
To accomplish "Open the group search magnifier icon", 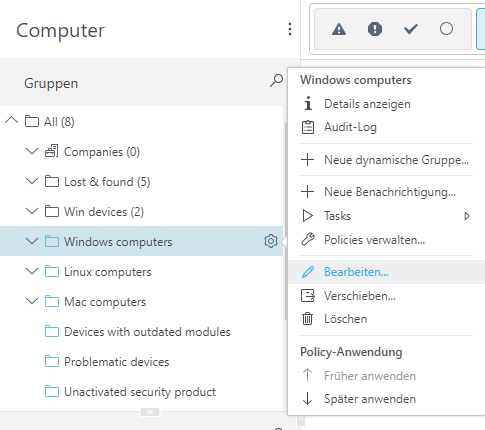I will click(276, 81).
